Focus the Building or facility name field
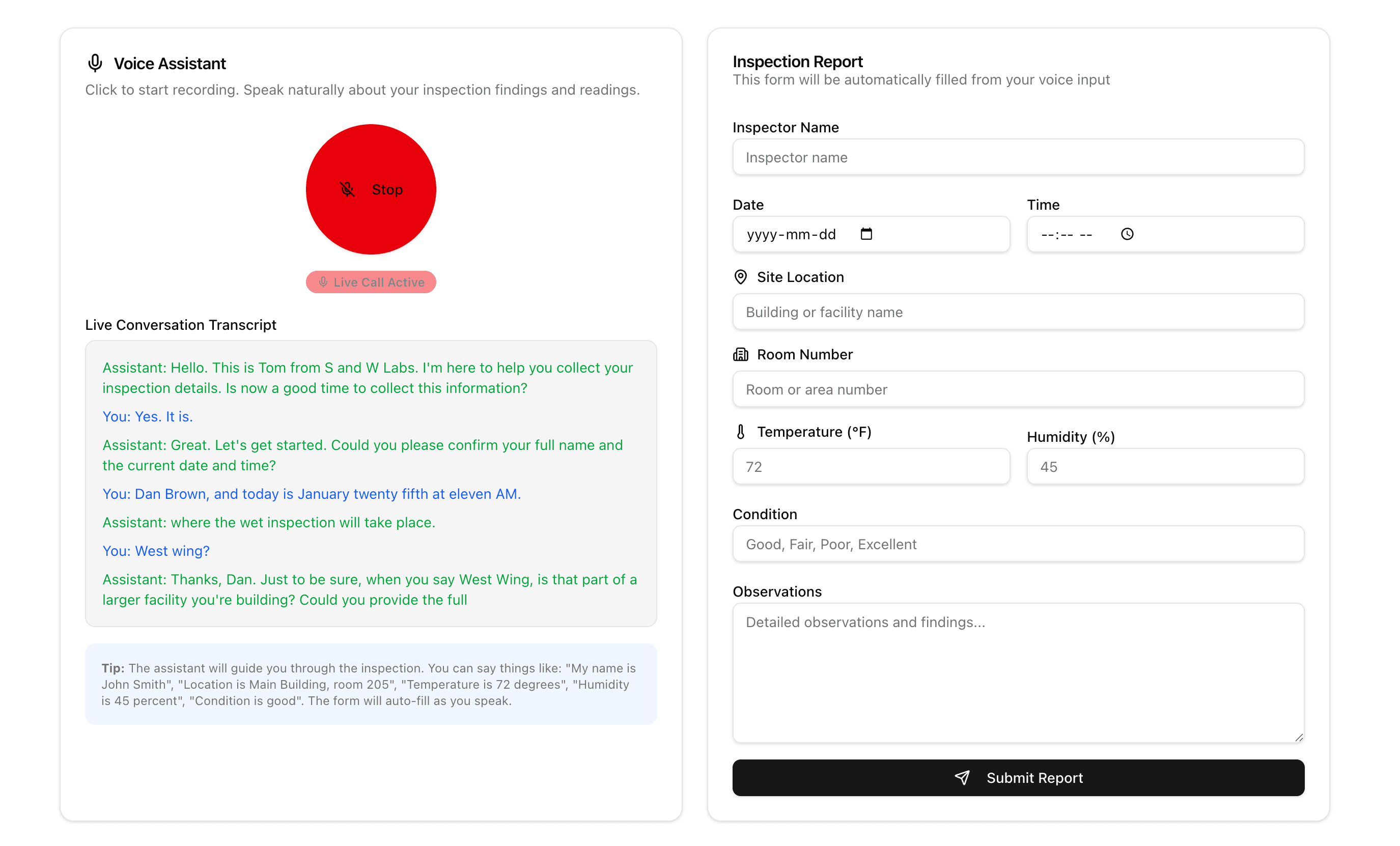The image size is (1400, 846). tap(1018, 312)
